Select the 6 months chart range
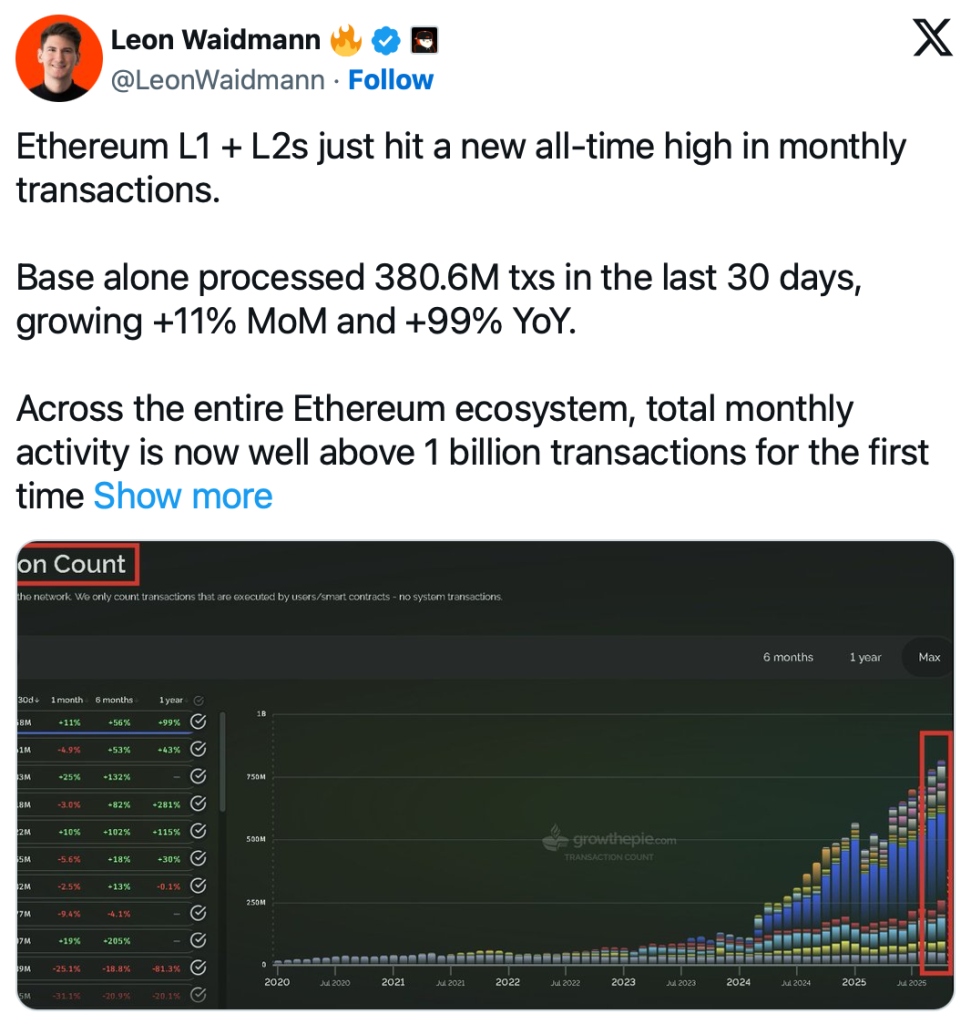 point(788,657)
